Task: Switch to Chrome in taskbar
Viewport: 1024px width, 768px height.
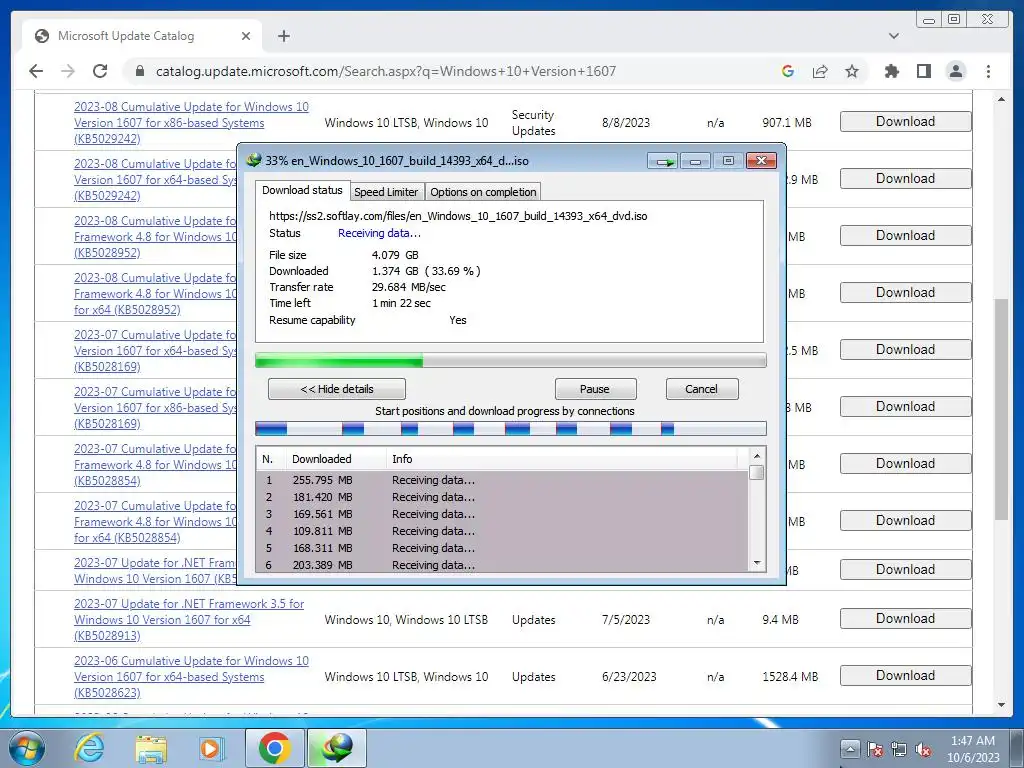Action: coord(274,748)
